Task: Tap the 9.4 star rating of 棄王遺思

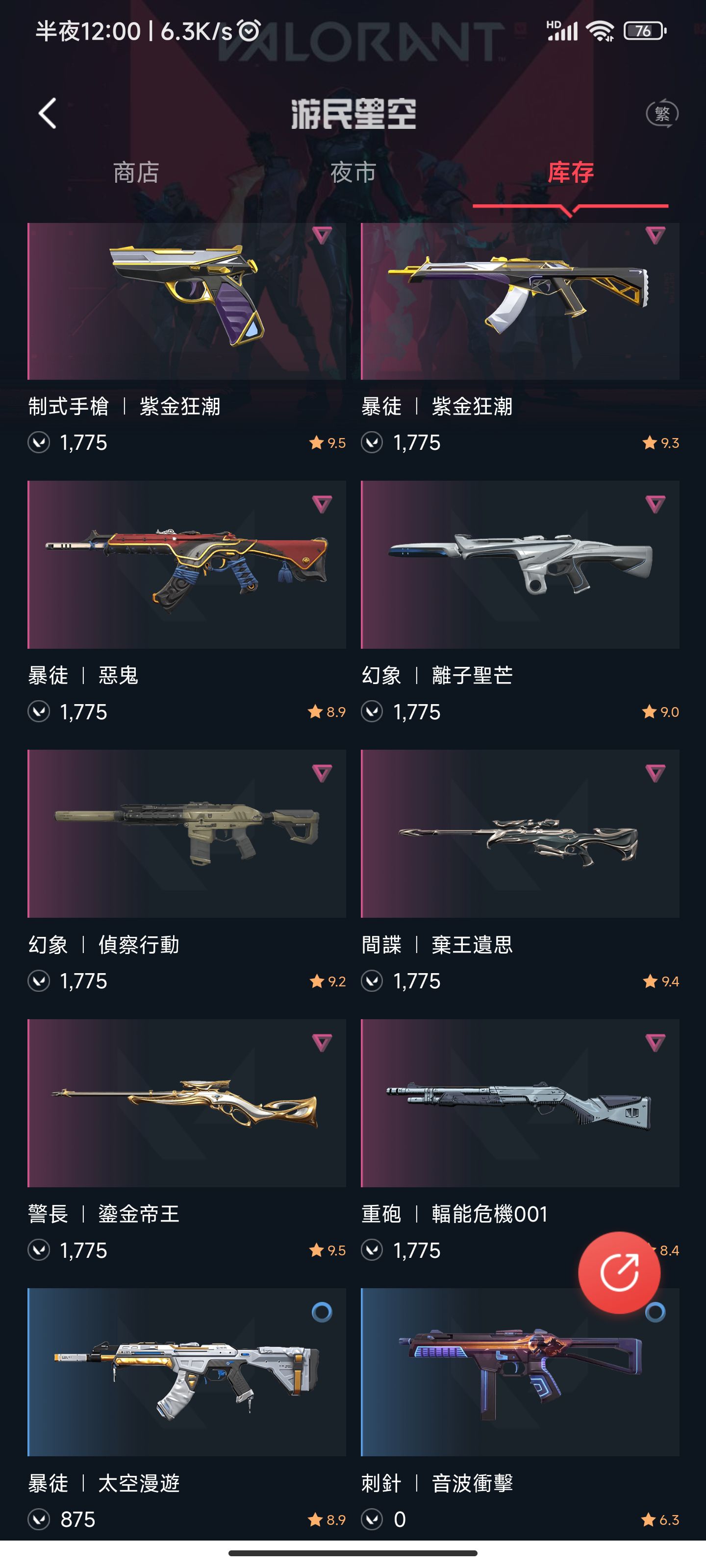Action: point(661,981)
